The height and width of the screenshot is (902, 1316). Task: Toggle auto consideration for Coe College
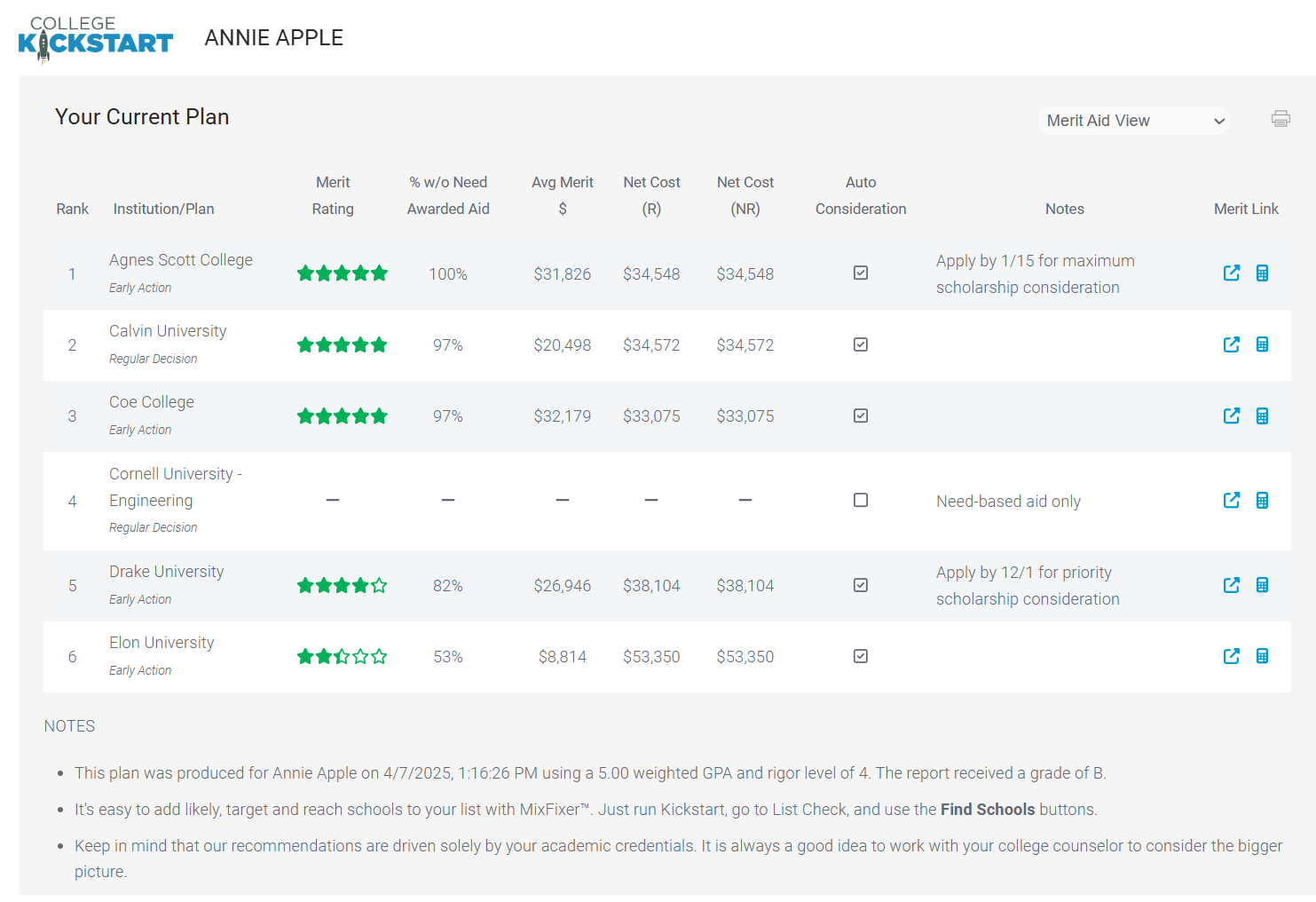pyautogui.click(x=861, y=415)
